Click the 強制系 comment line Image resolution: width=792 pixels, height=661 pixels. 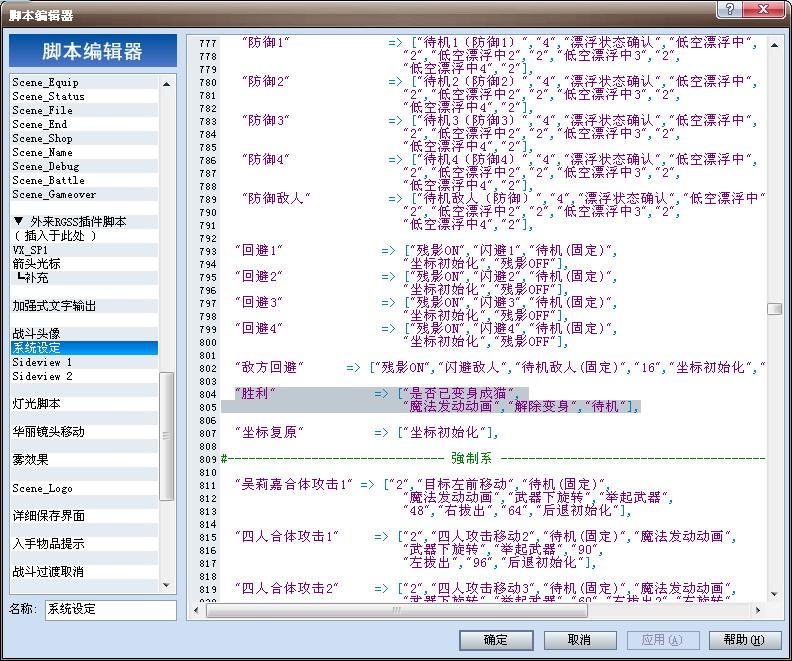click(493, 459)
